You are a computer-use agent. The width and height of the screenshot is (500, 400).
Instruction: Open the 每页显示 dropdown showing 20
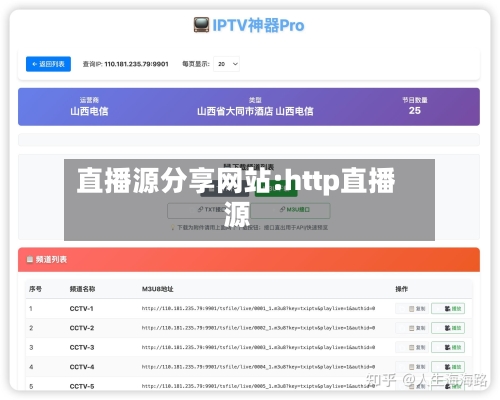pyautogui.click(x=226, y=64)
